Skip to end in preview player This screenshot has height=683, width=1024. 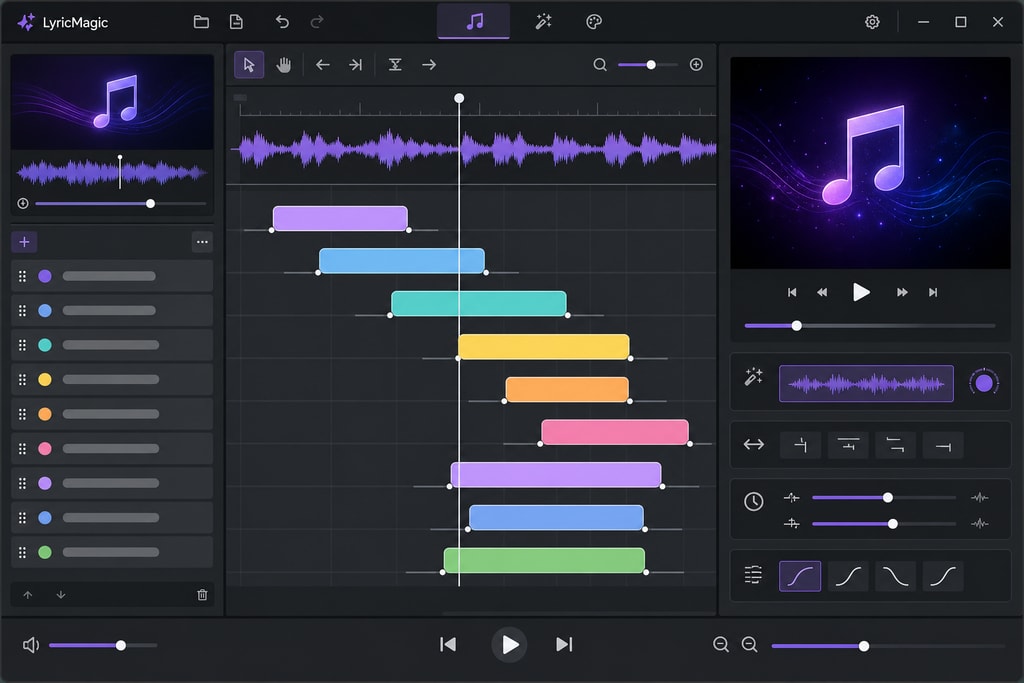(933, 293)
